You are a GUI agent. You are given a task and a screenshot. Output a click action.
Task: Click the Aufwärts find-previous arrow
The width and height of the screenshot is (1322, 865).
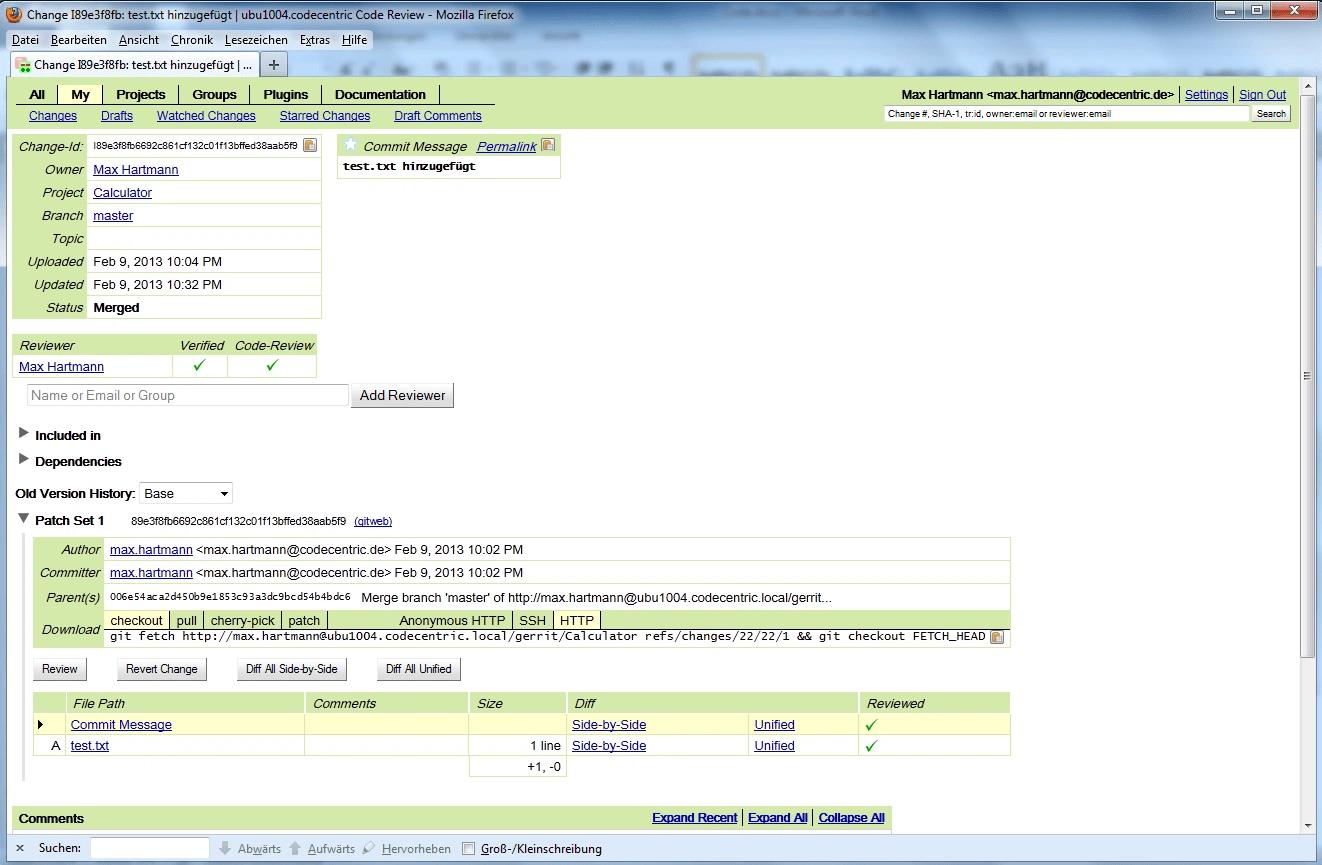[295, 848]
